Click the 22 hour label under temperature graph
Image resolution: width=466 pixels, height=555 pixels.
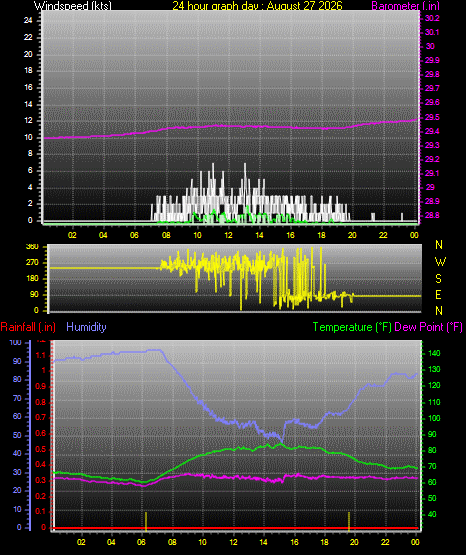[x=385, y=542]
